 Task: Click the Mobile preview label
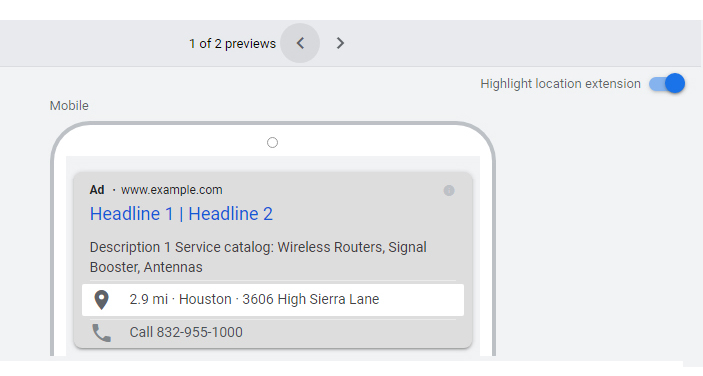pos(69,106)
